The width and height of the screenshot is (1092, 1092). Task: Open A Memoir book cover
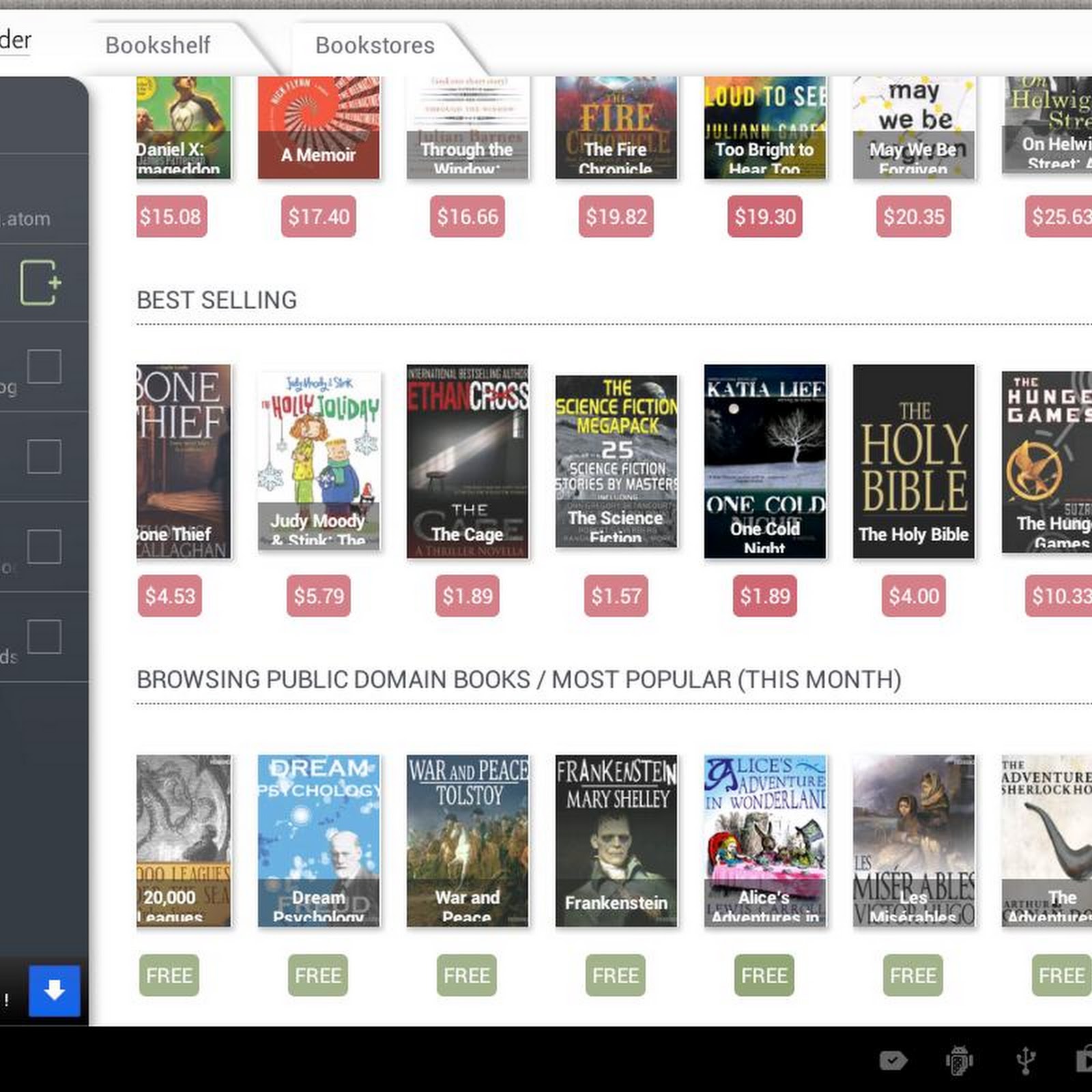click(319, 128)
